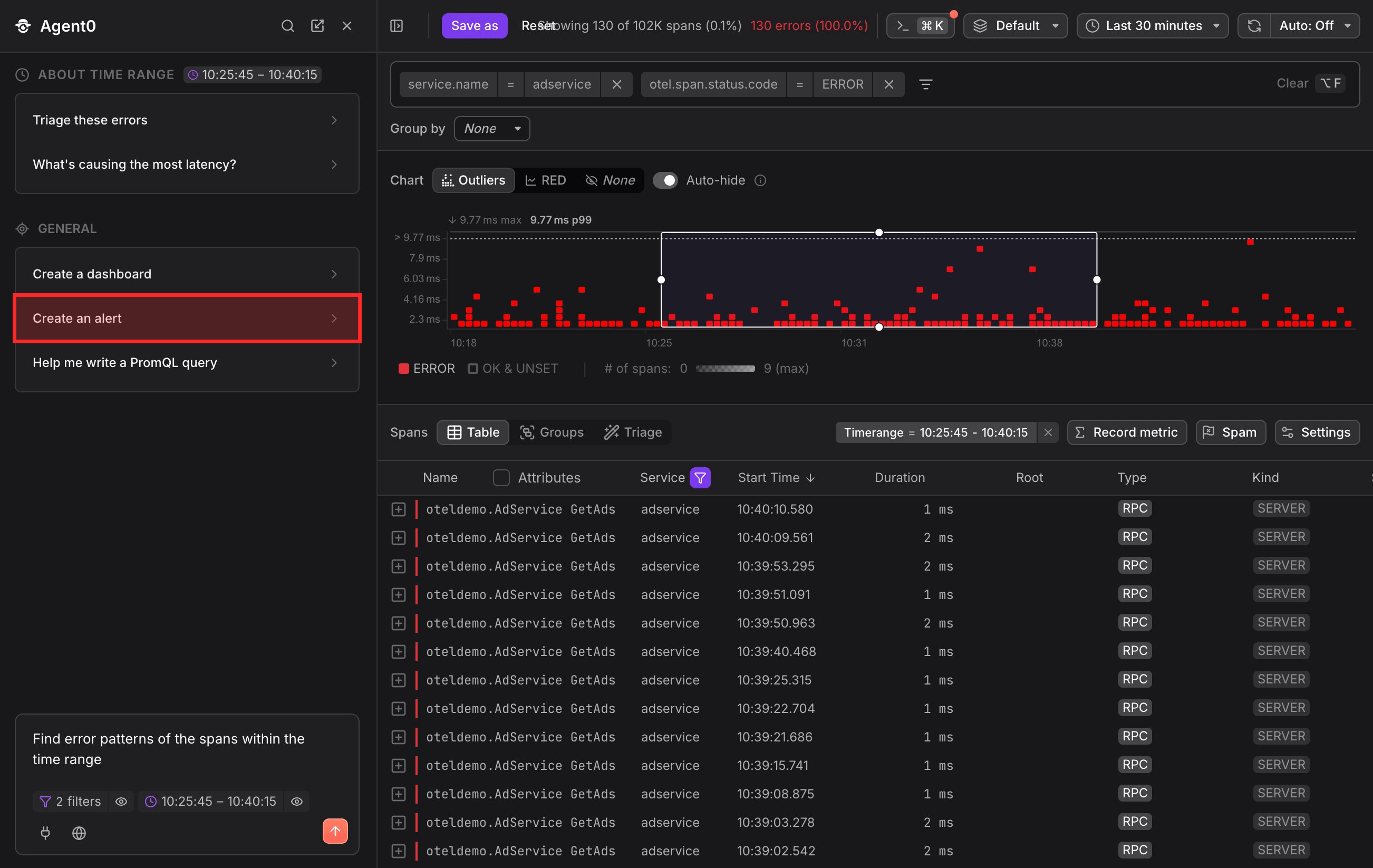Click the globe icon in chat input

click(79, 833)
